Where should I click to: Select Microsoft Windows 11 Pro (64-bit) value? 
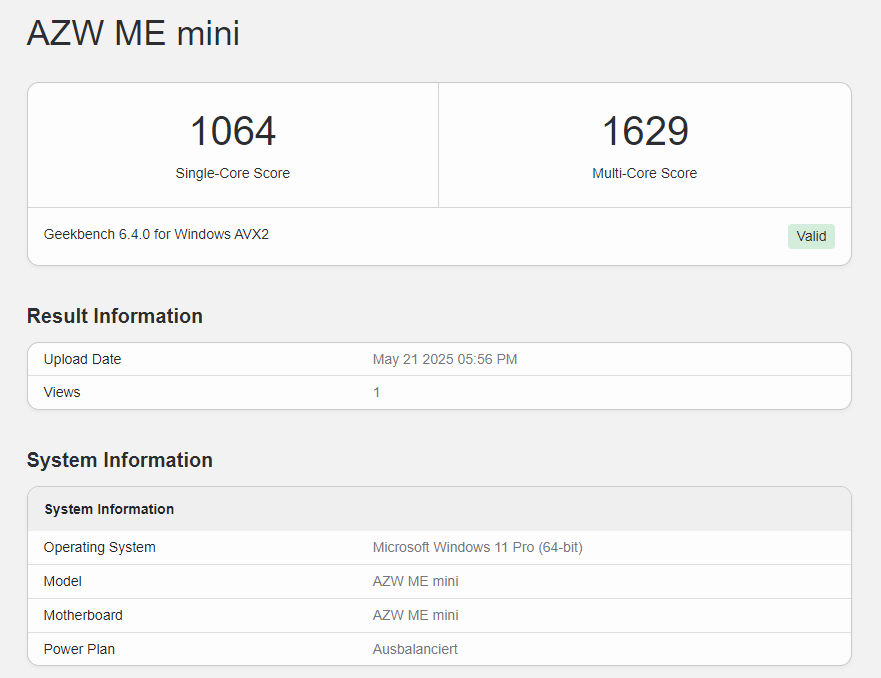tap(478, 547)
